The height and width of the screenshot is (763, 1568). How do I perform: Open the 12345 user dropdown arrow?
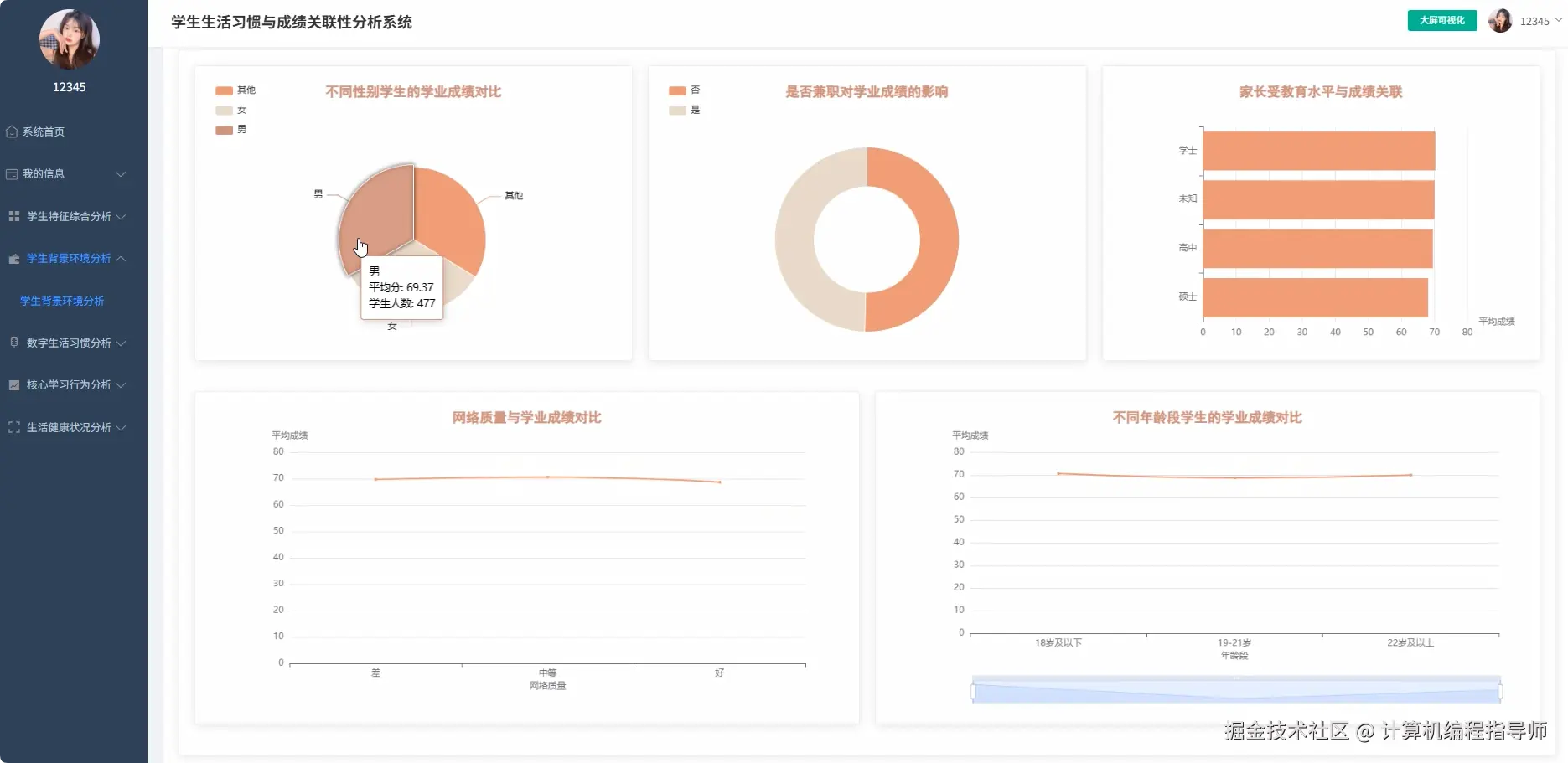[x=1558, y=21]
